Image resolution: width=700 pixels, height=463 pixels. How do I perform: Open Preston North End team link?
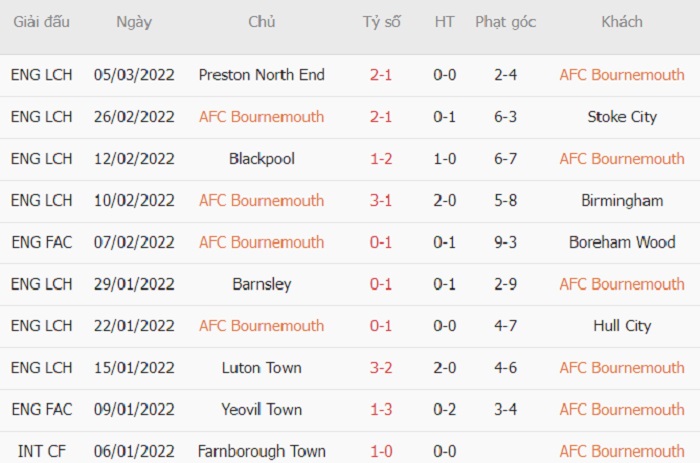tap(262, 75)
